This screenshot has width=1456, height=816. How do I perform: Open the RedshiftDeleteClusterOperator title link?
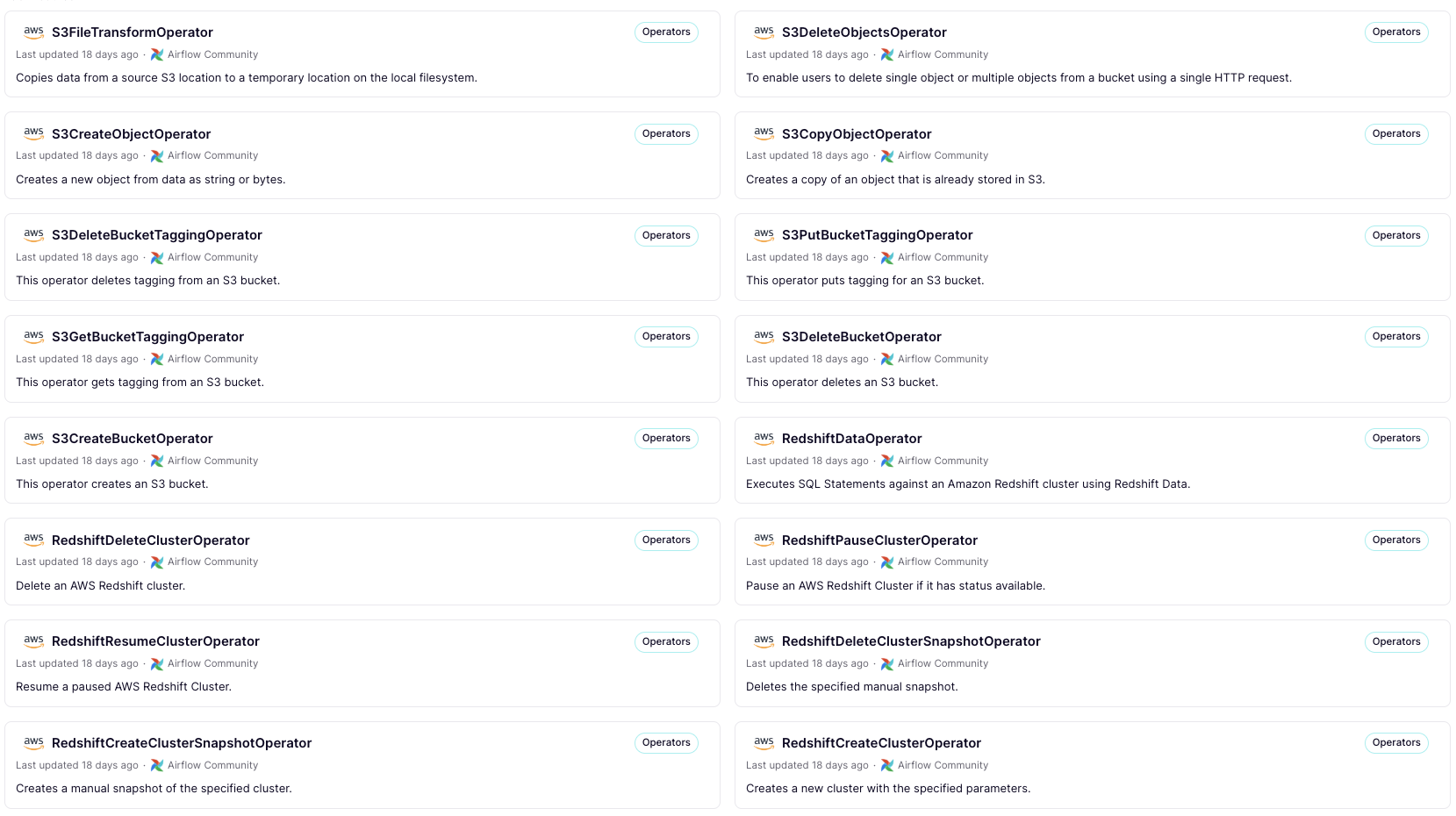(x=150, y=540)
